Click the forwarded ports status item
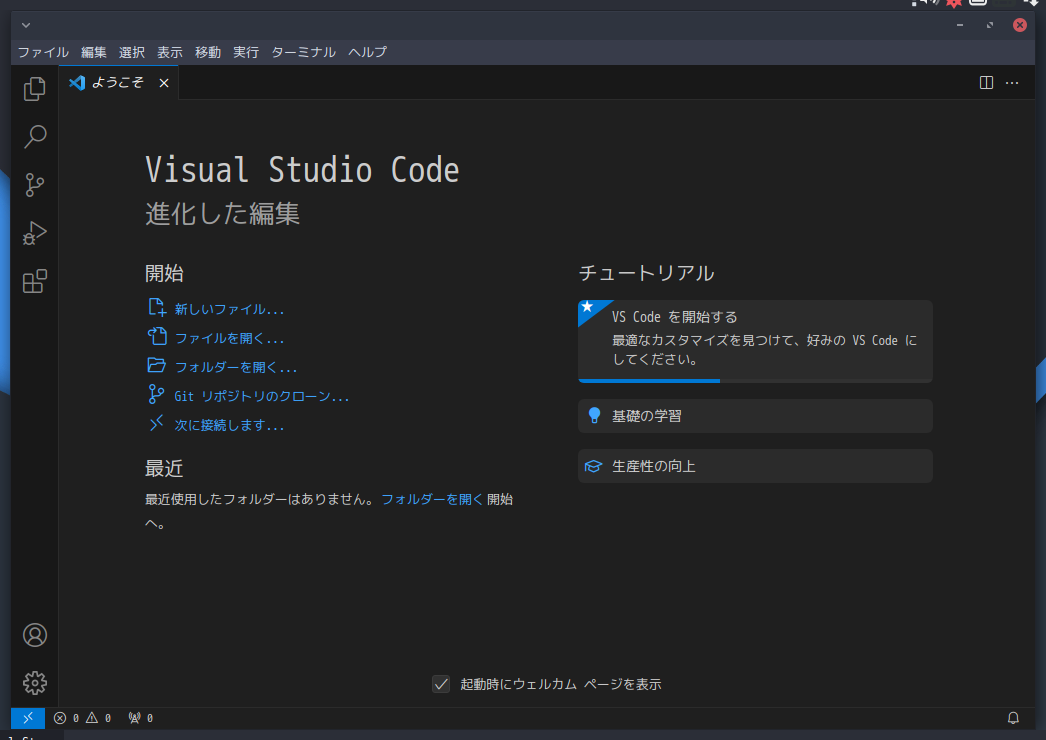Screen dimensions: 1046x740 point(141,718)
